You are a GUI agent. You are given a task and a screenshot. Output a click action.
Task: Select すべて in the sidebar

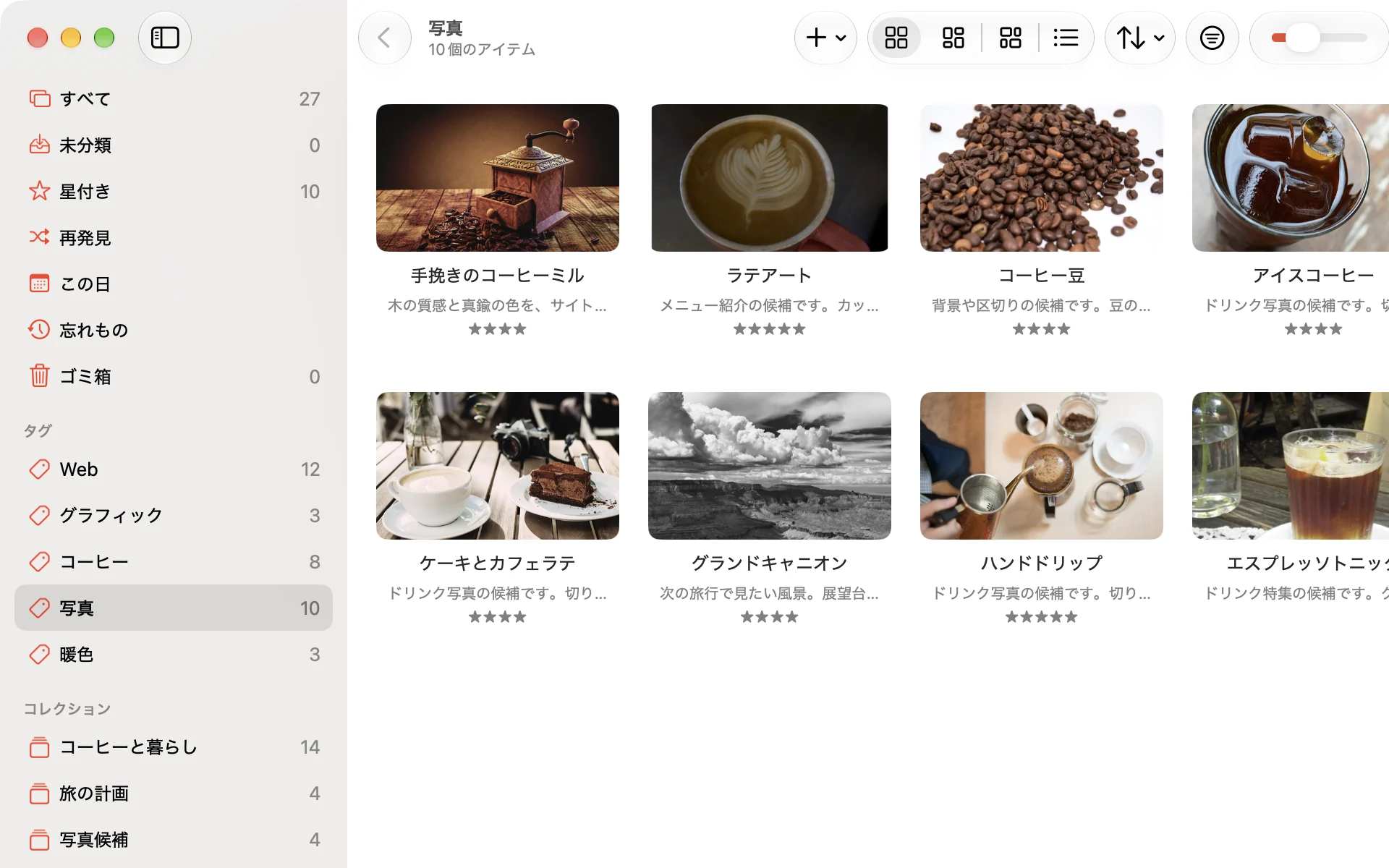point(174,98)
